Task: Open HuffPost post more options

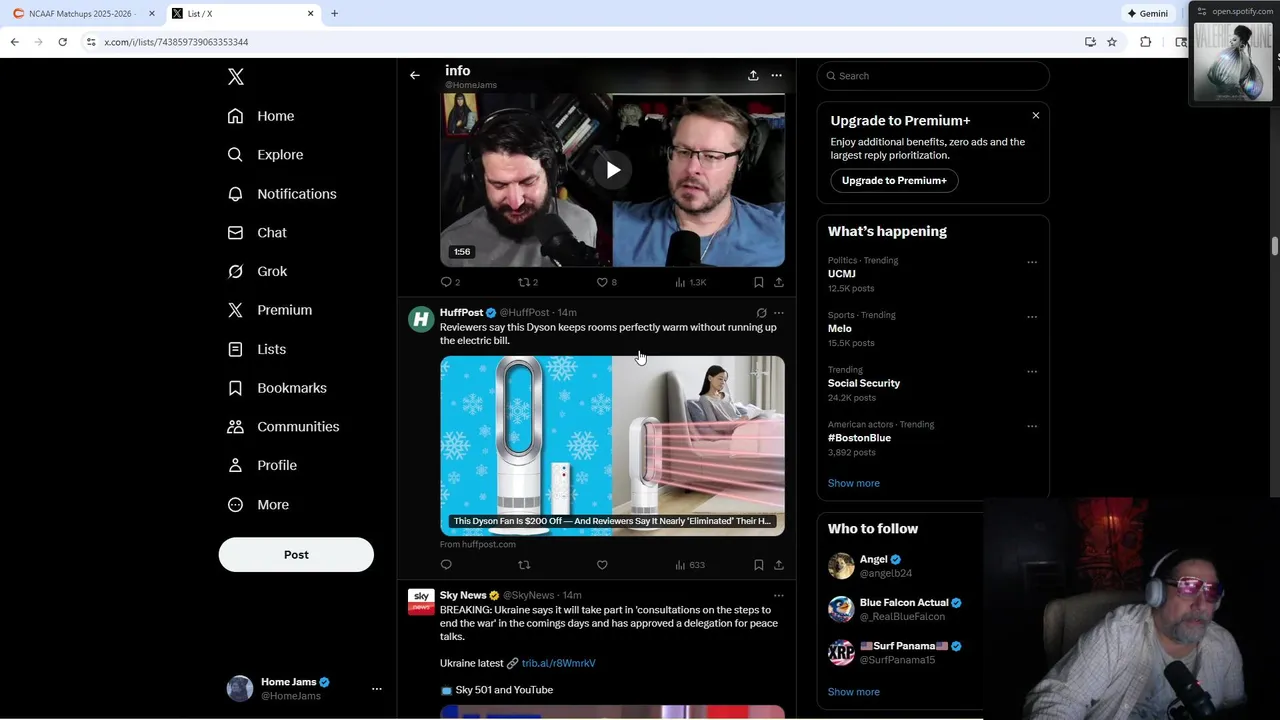Action: [779, 313]
